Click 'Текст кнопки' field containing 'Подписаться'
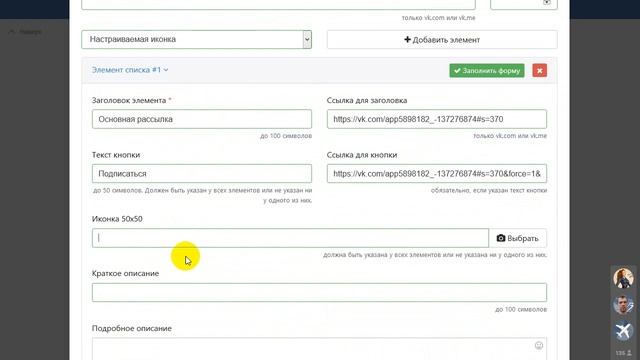Image resolution: width=640 pixels, height=360 pixels. pyautogui.click(x=202, y=173)
